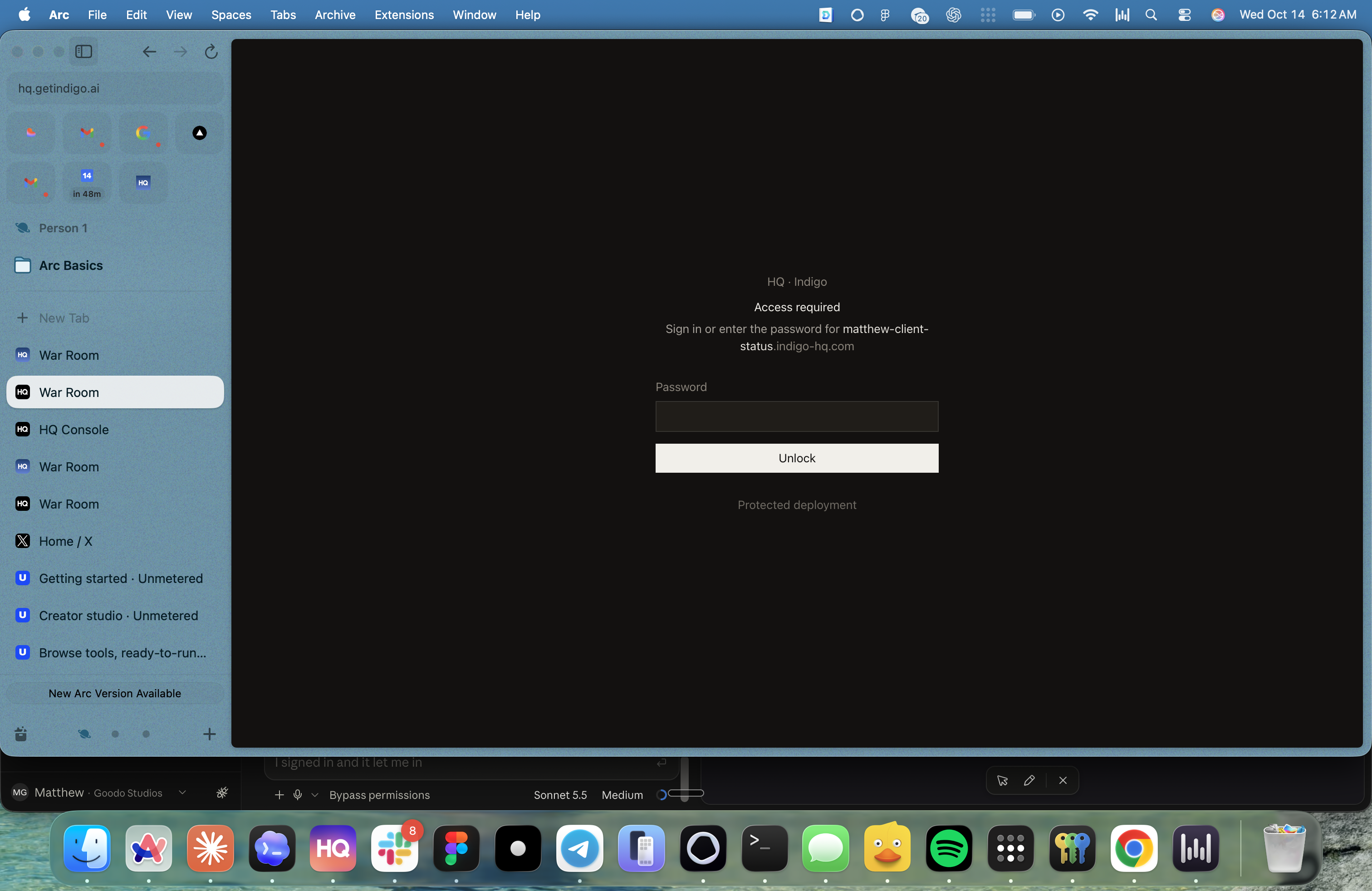Toggle the Arc sidebar visibility icon
The image size is (1372, 891).
point(83,52)
